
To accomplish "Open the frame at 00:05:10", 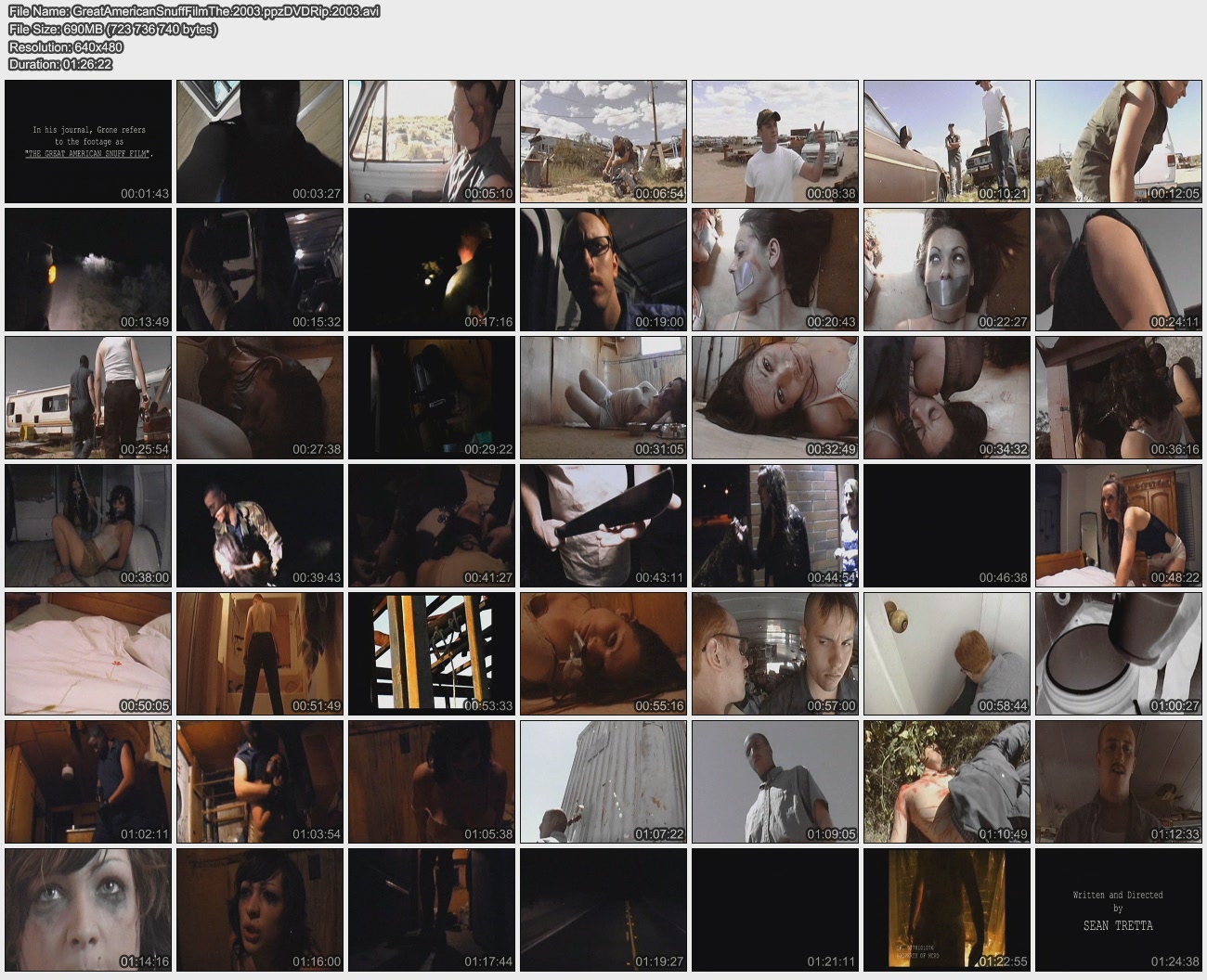I will pyautogui.click(x=432, y=141).
